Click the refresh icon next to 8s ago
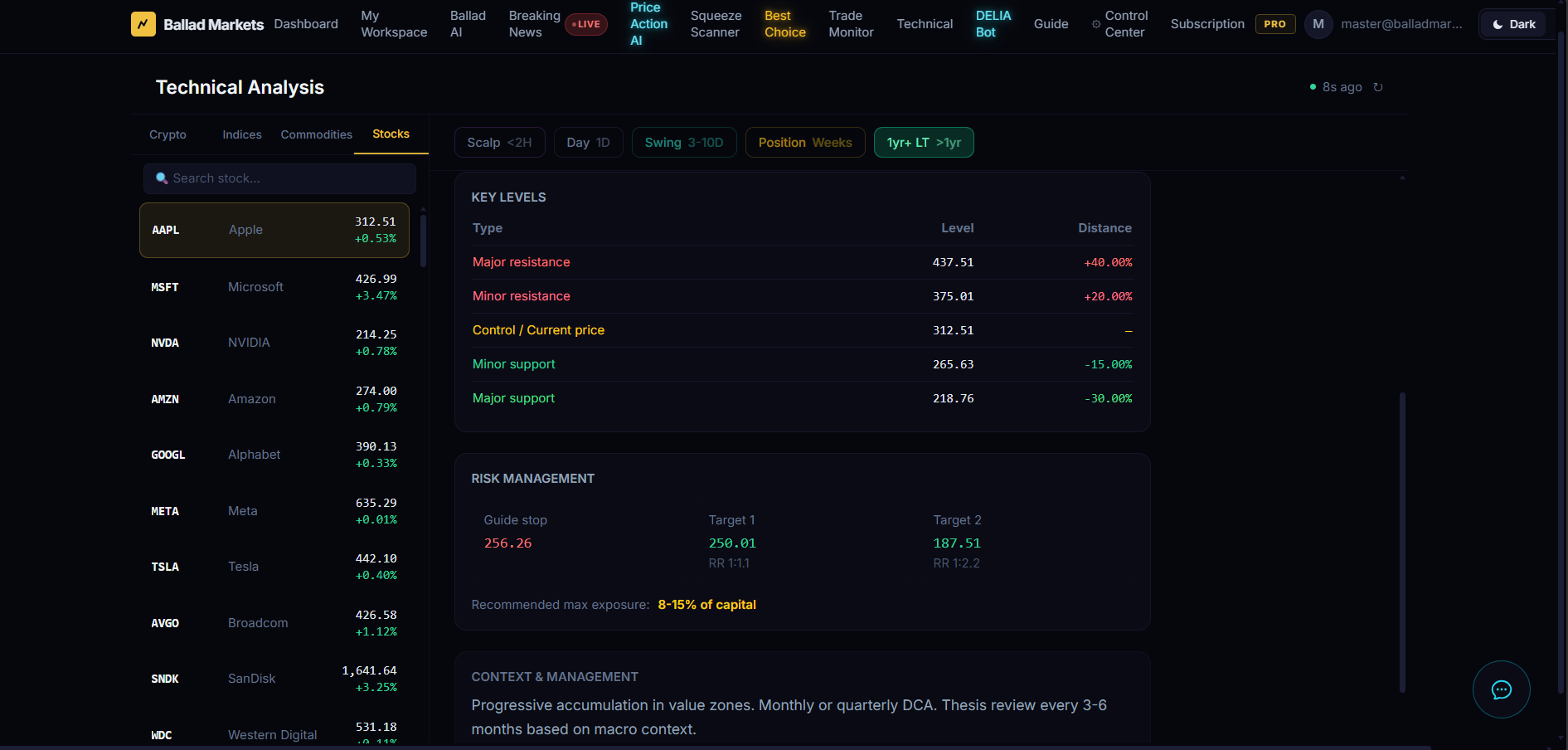Viewport: 1568px width, 750px height. tap(1378, 87)
